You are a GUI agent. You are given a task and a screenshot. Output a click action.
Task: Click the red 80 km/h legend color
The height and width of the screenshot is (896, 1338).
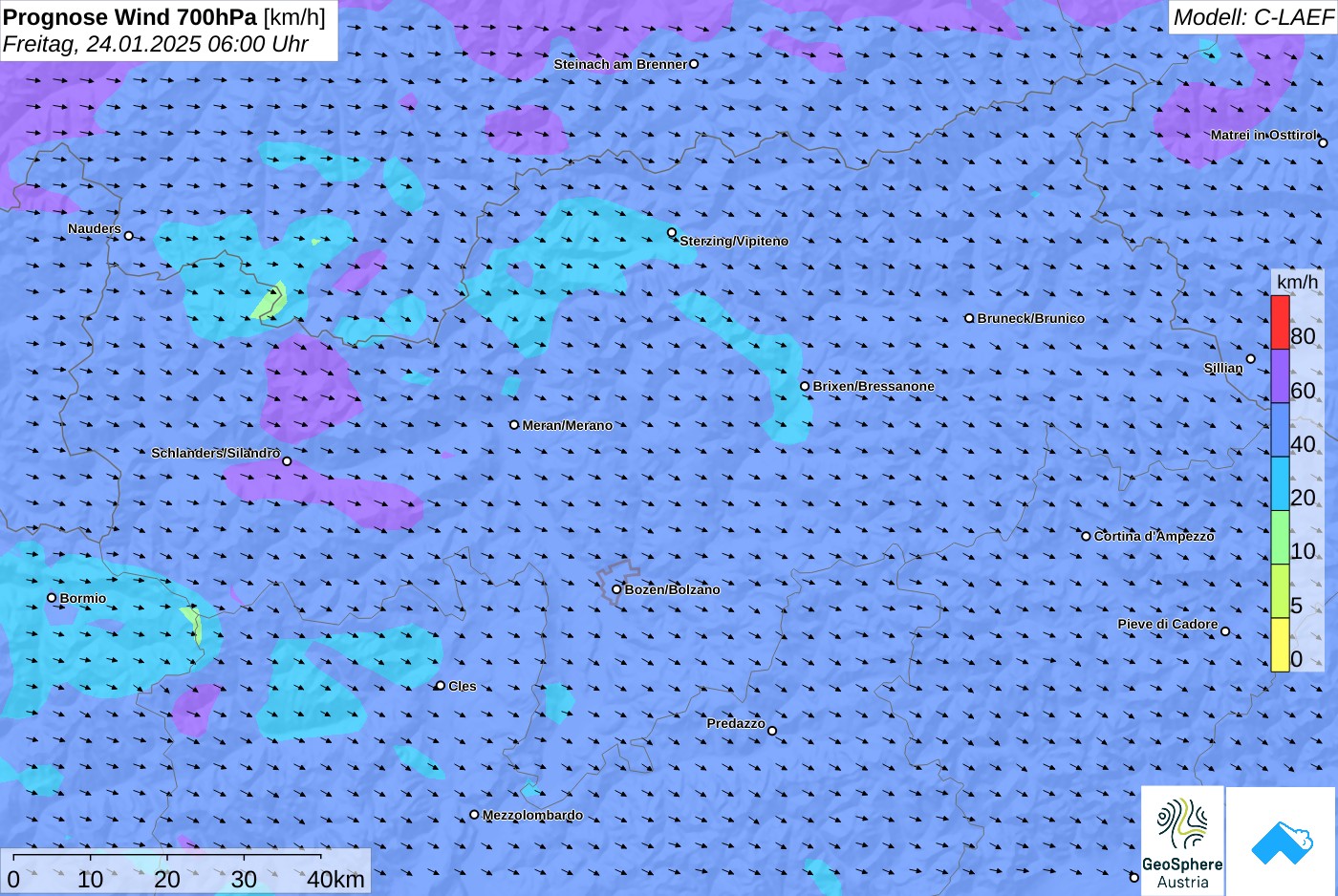(x=1280, y=323)
